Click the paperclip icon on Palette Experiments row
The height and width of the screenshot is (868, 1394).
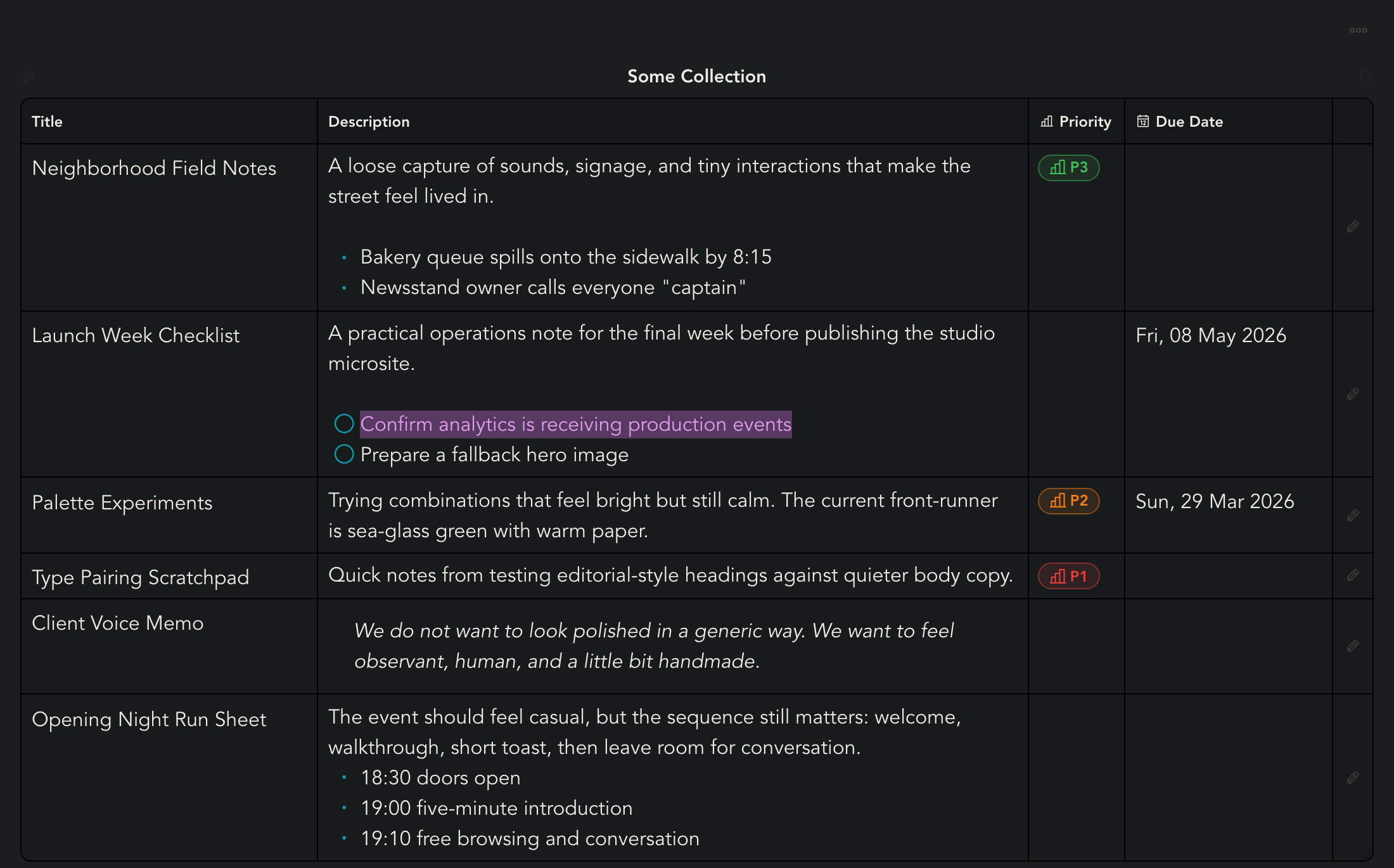pos(1353,514)
